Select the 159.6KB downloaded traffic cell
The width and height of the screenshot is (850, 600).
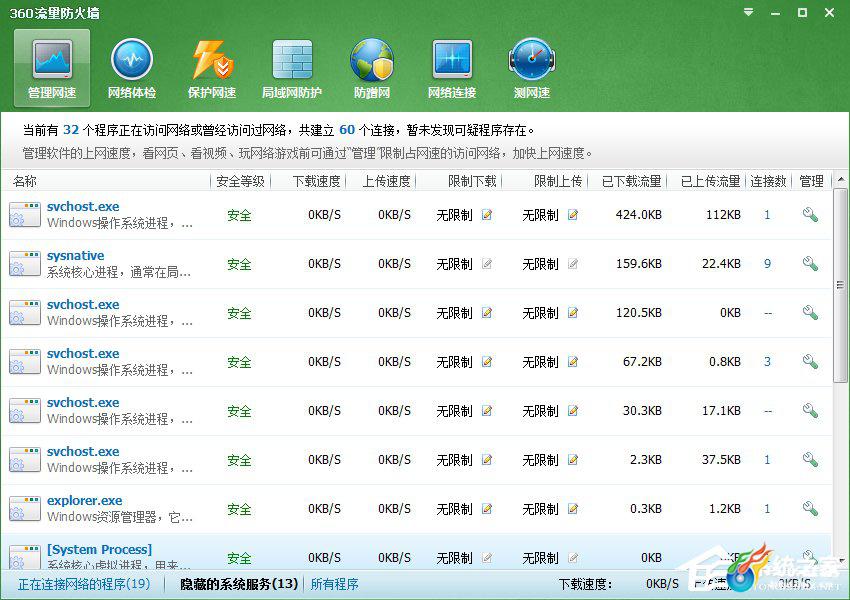coord(639,264)
